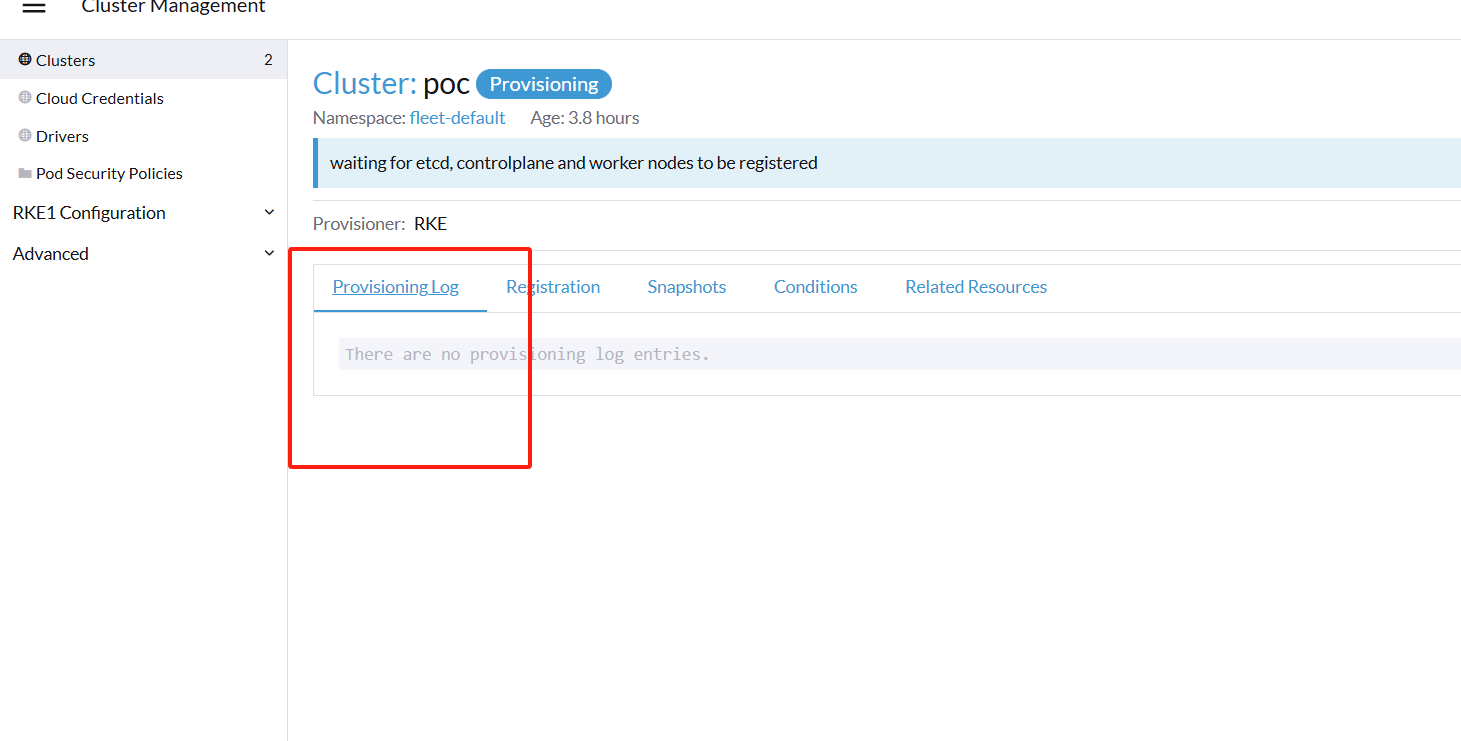
Task: Click the cluster name poc
Action: [x=446, y=84]
